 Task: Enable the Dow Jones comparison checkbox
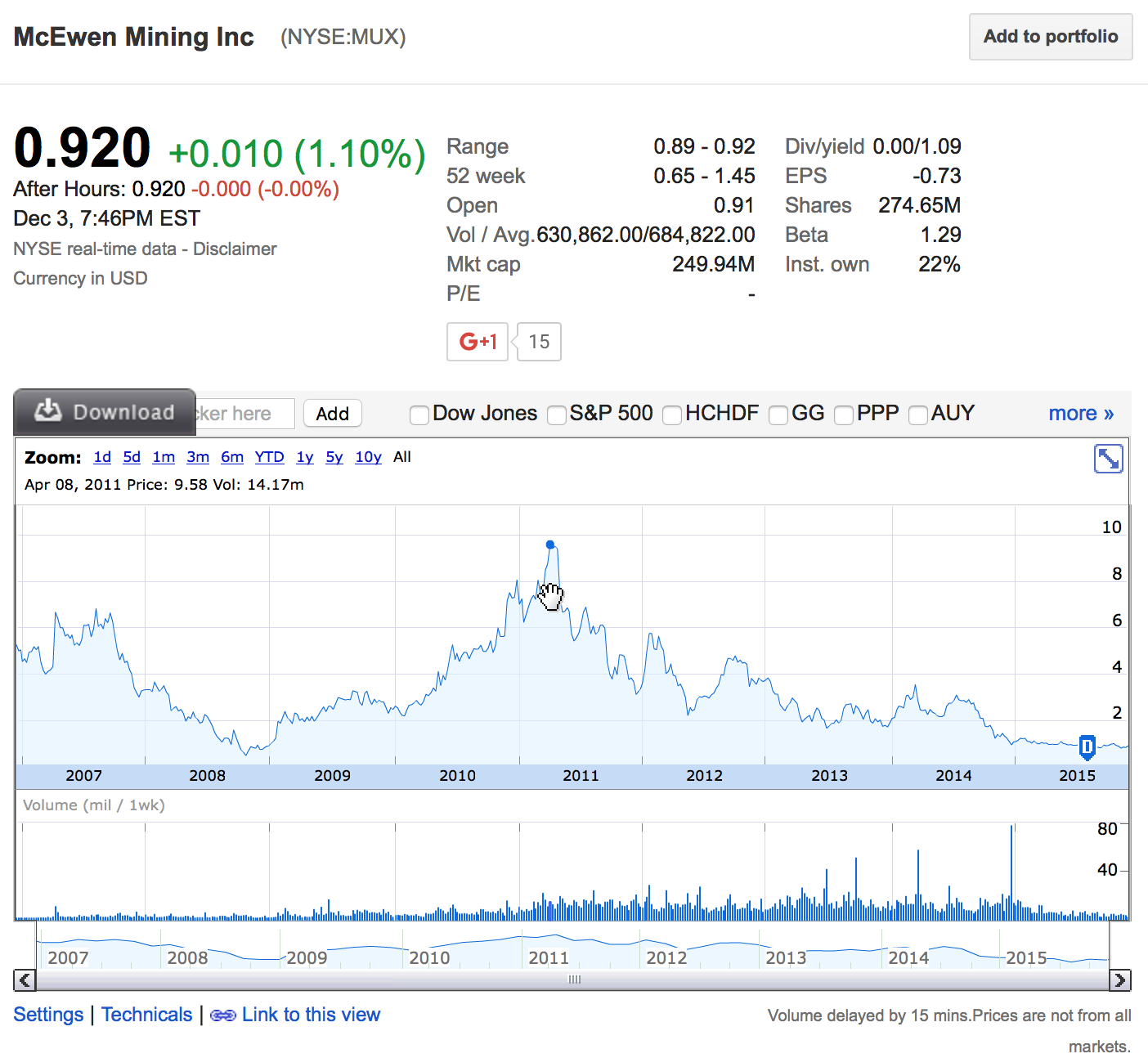(x=419, y=415)
